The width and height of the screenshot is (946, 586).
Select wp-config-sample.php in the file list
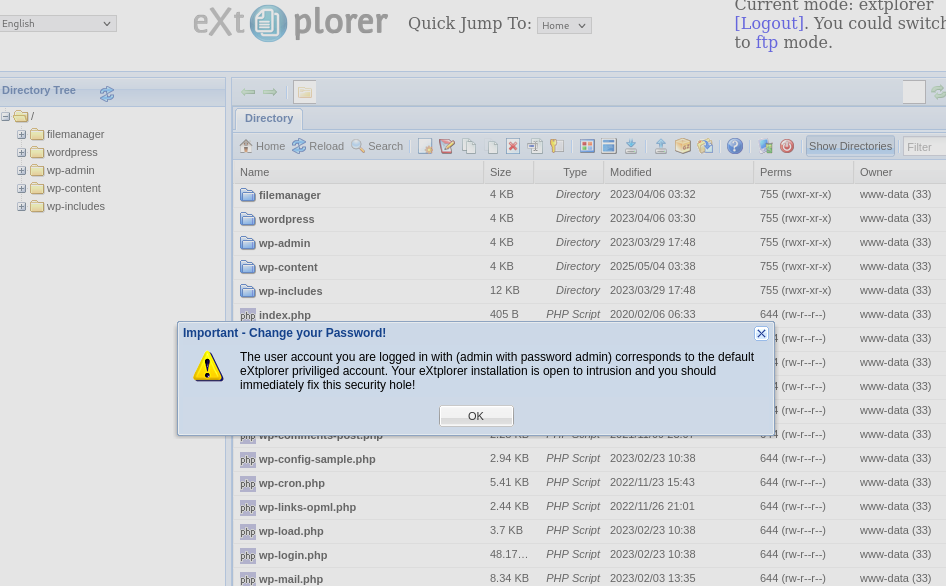coord(317,459)
